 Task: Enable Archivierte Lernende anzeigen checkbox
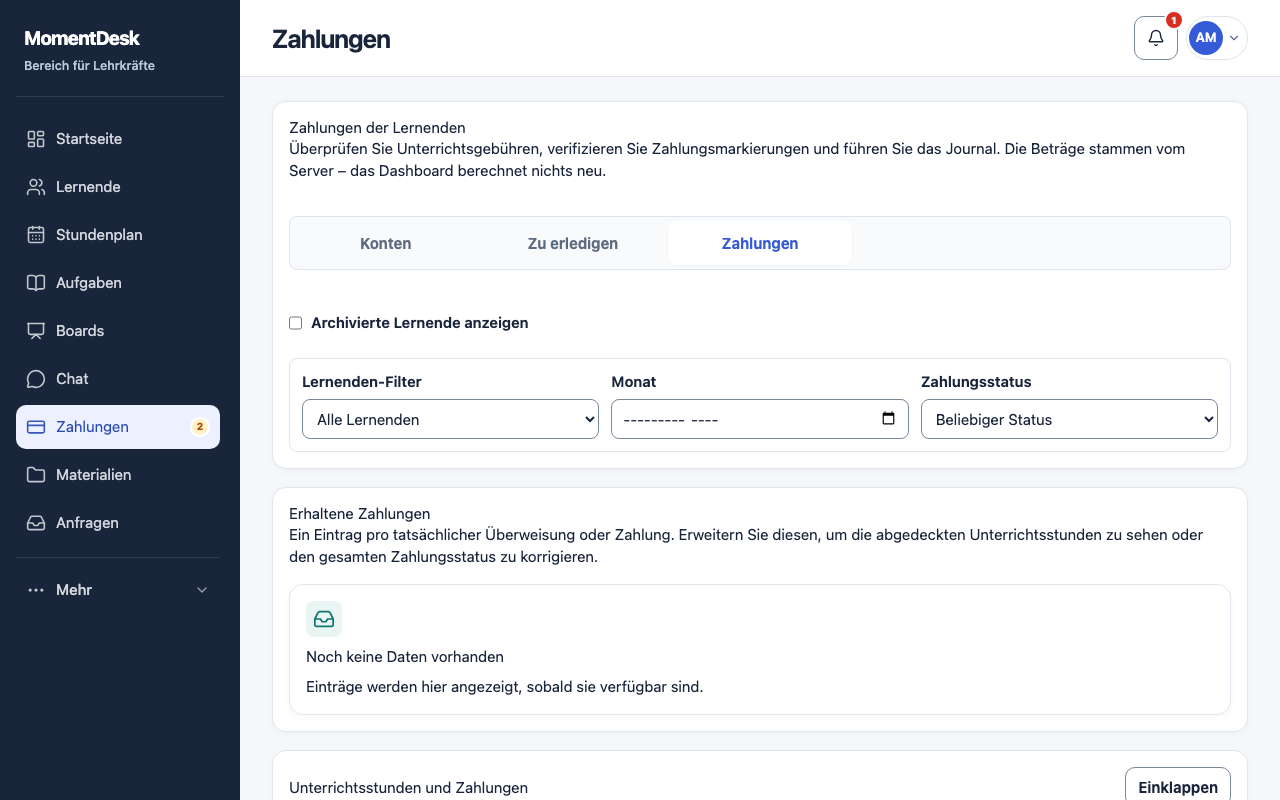point(296,323)
